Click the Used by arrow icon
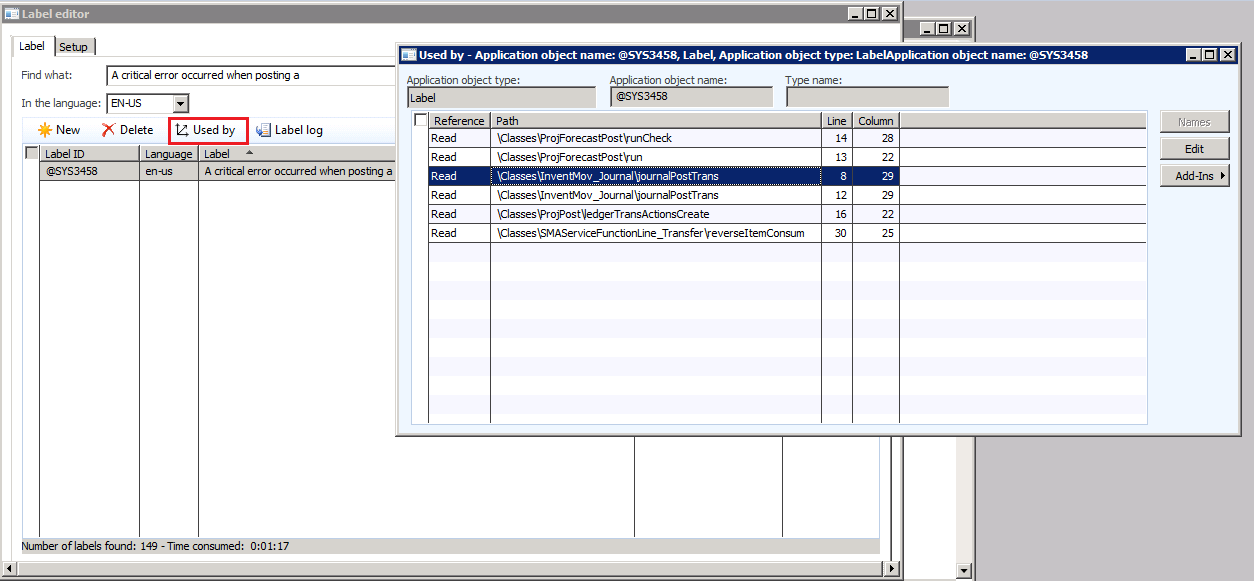This screenshot has width=1254, height=583. point(183,129)
